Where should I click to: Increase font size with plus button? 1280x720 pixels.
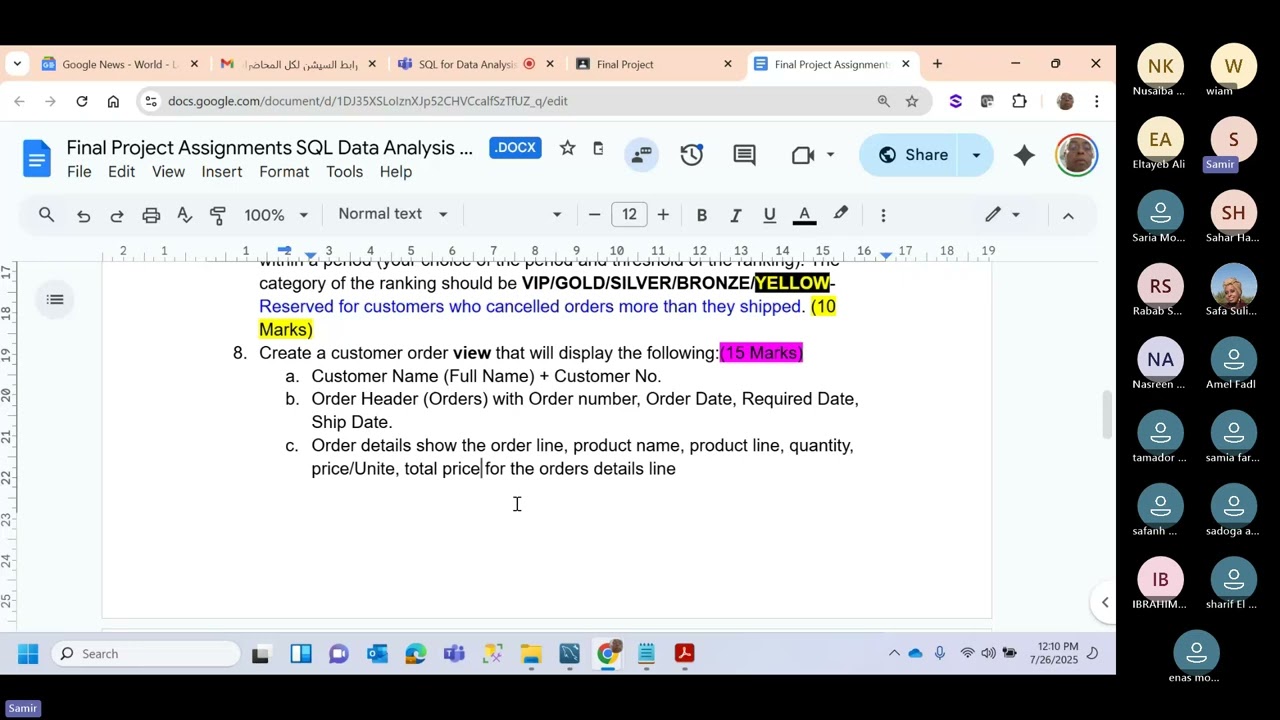pos(663,215)
